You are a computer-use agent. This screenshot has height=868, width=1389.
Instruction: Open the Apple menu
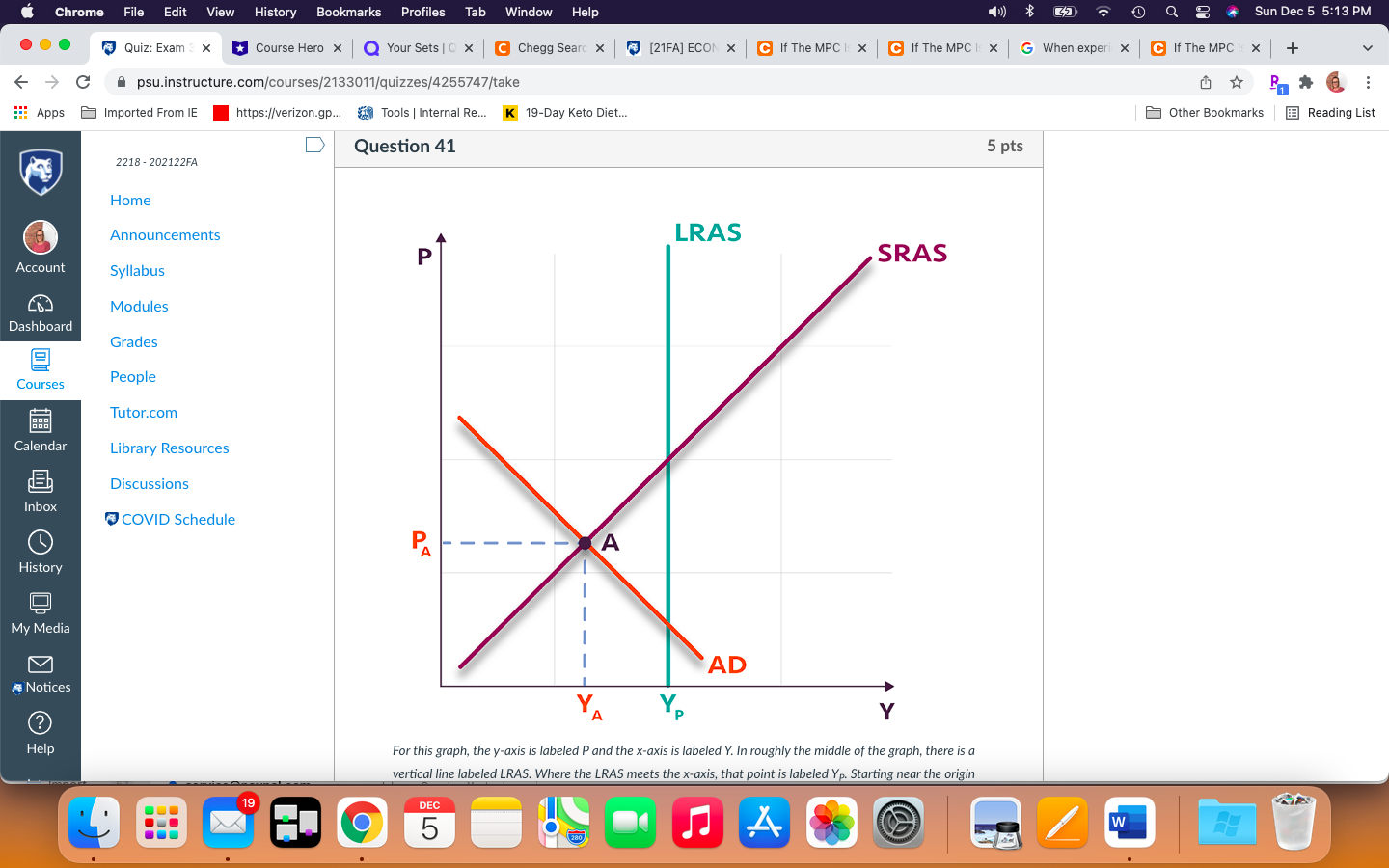coord(27,12)
